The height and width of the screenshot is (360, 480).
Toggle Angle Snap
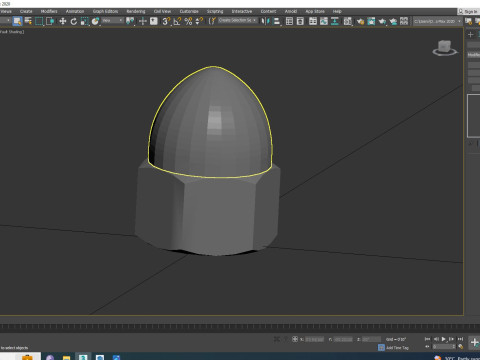(x=177, y=21)
